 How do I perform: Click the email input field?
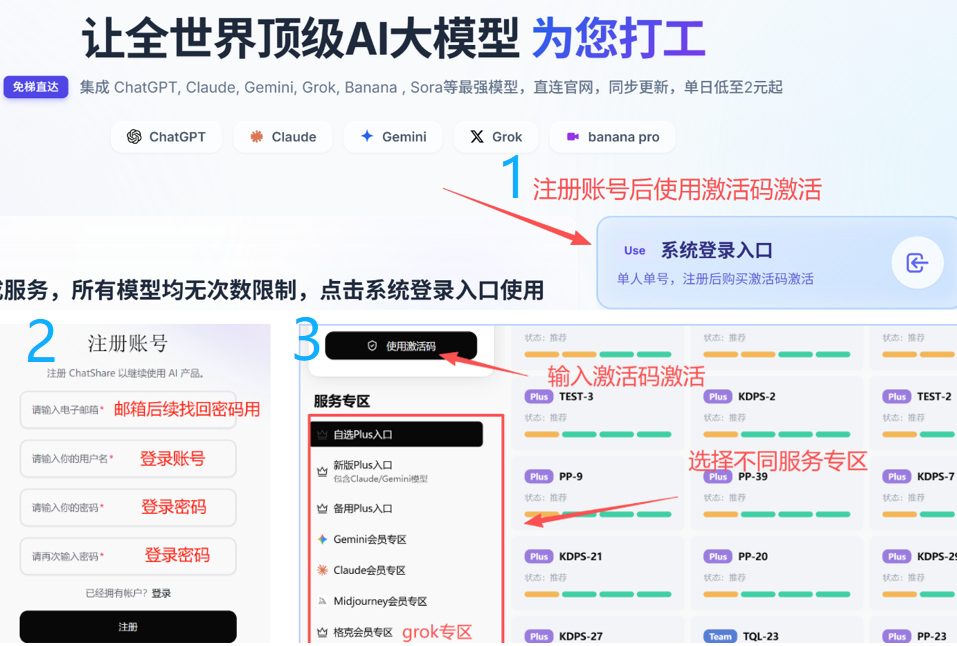point(128,410)
